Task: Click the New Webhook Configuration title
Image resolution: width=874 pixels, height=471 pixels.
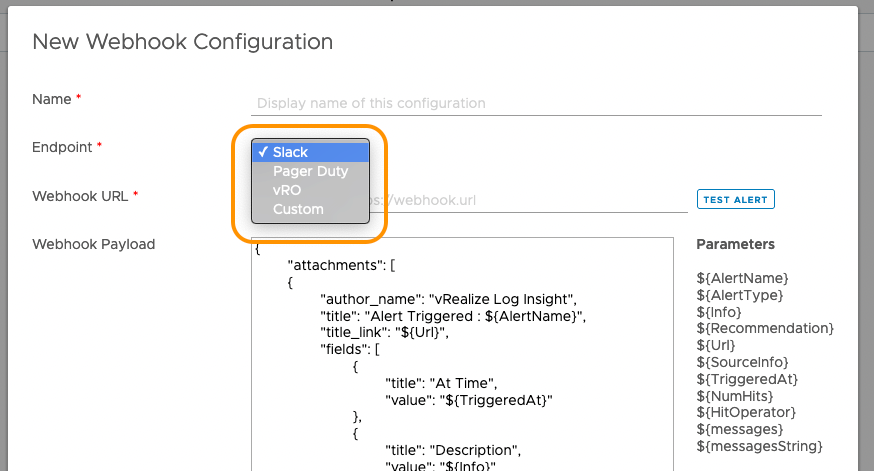Action: pyautogui.click(x=182, y=42)
